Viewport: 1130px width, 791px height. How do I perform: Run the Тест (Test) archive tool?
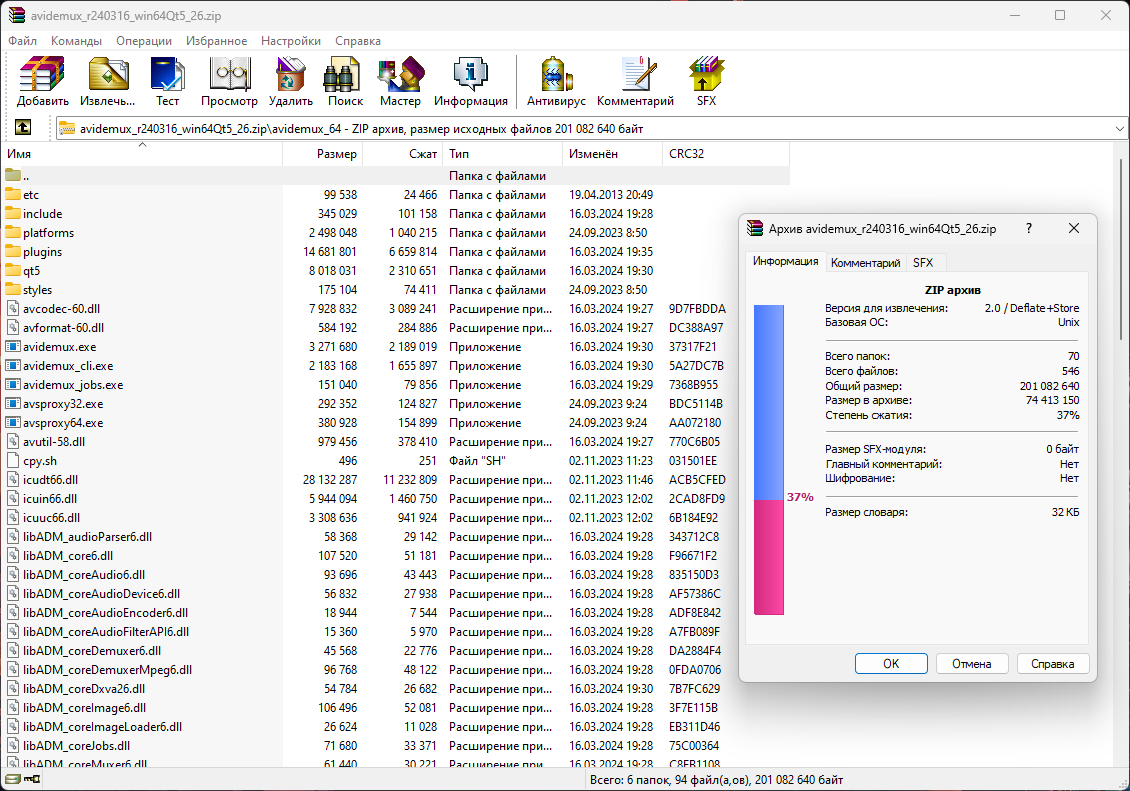[x=167, y=81]
